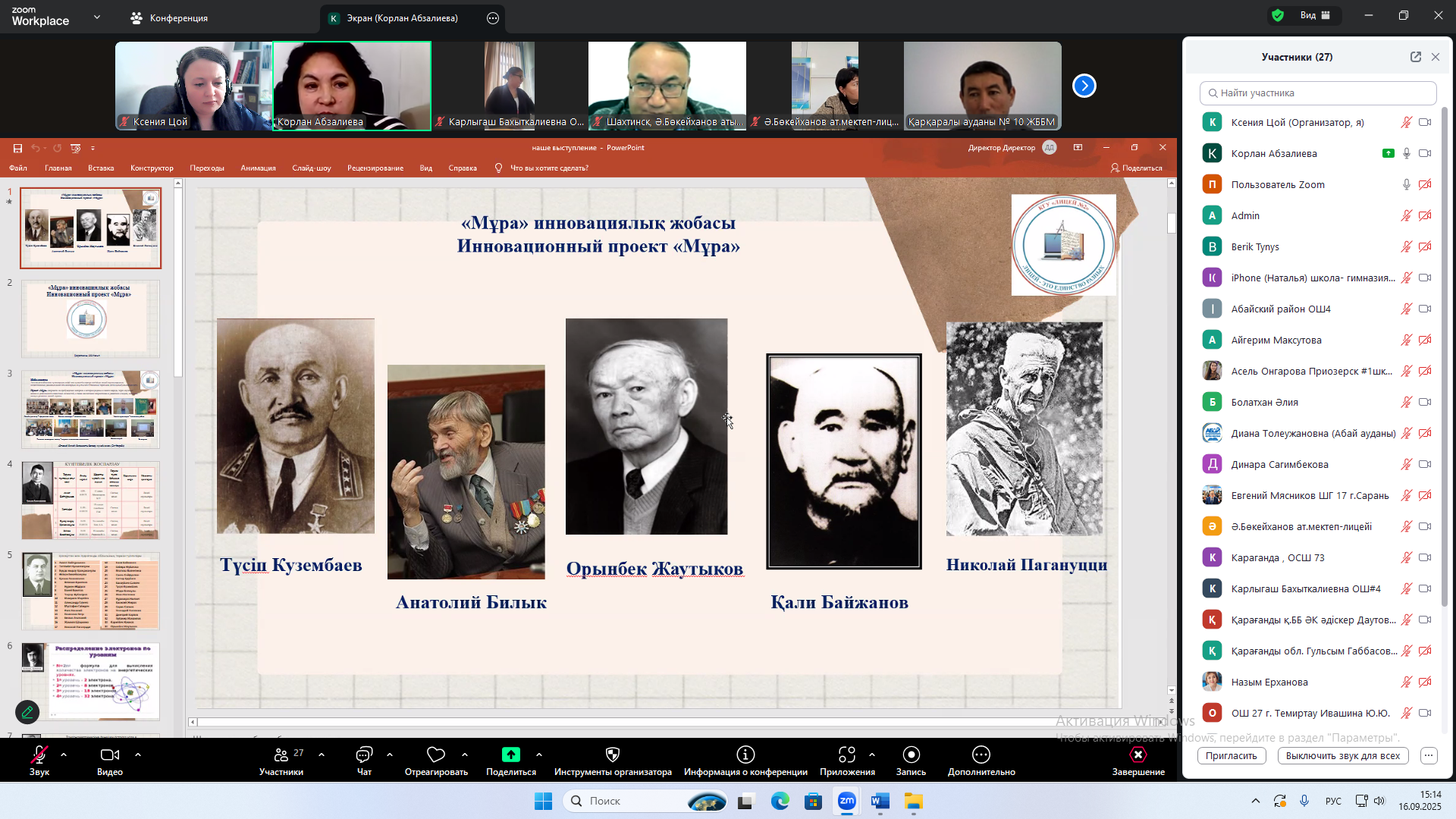Click the Пригласить button
The image size is (1456, 819).
coord(1231,756)
